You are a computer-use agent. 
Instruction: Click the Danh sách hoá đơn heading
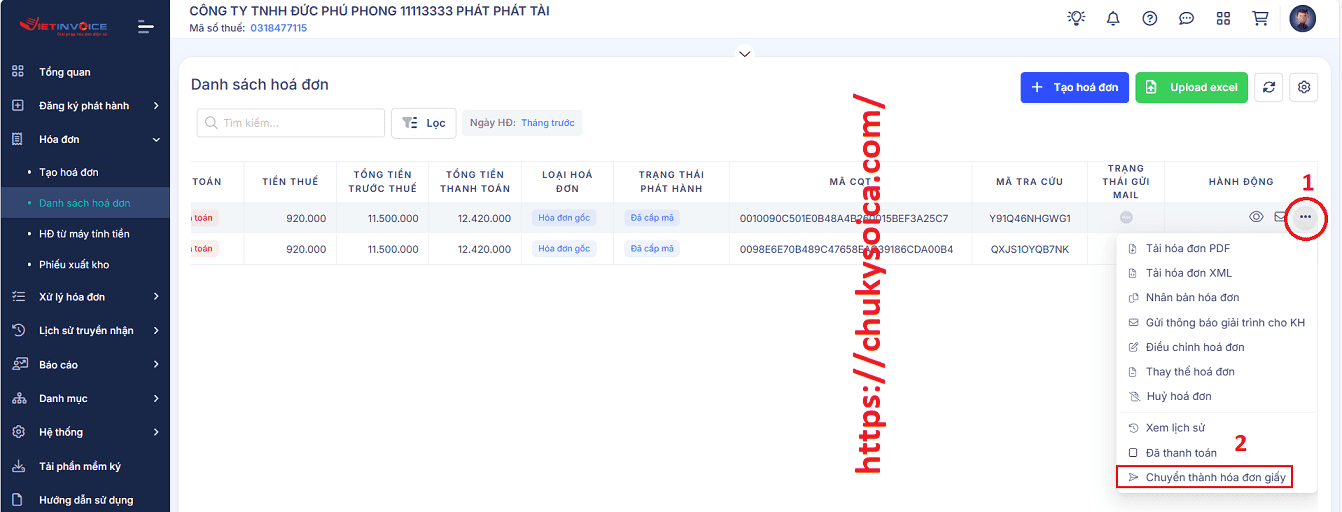point(260,84)
